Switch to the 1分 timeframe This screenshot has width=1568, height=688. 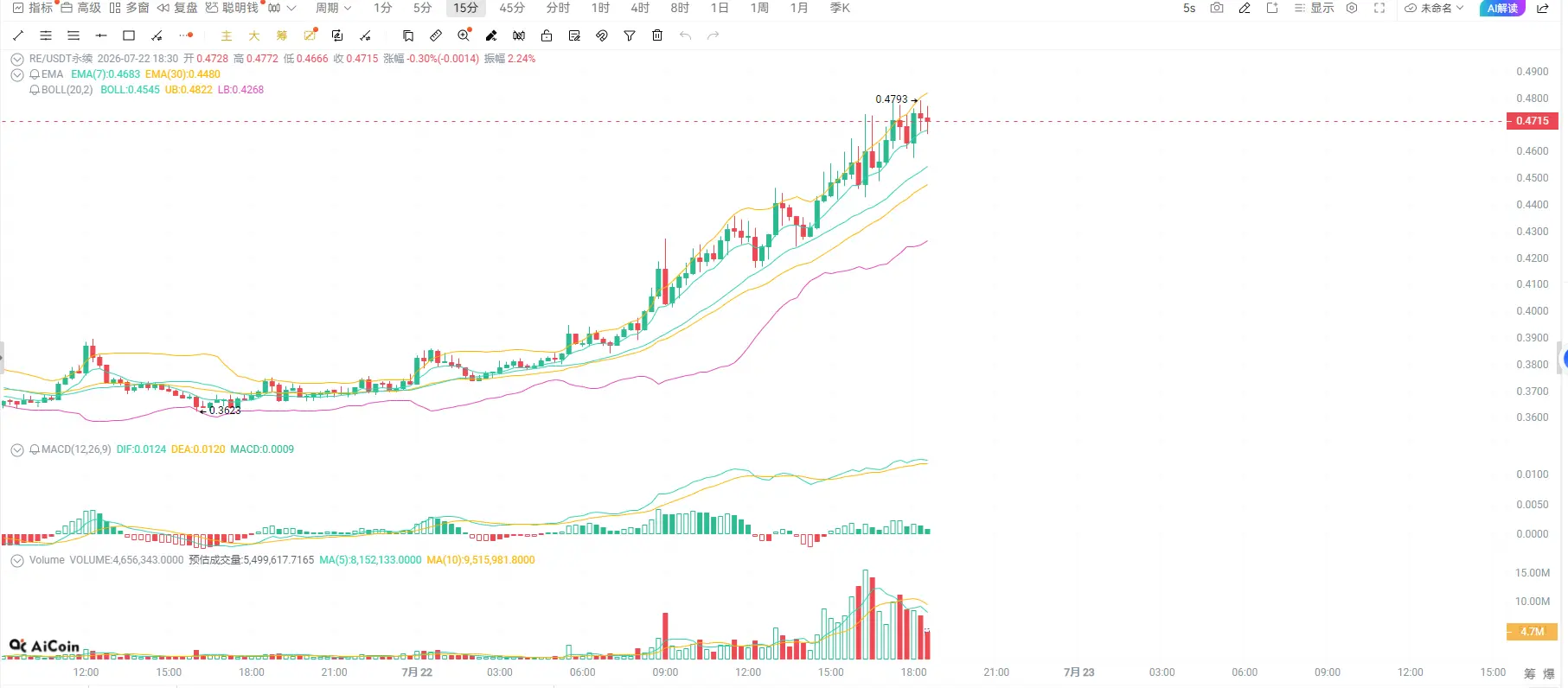pos(383,8)
